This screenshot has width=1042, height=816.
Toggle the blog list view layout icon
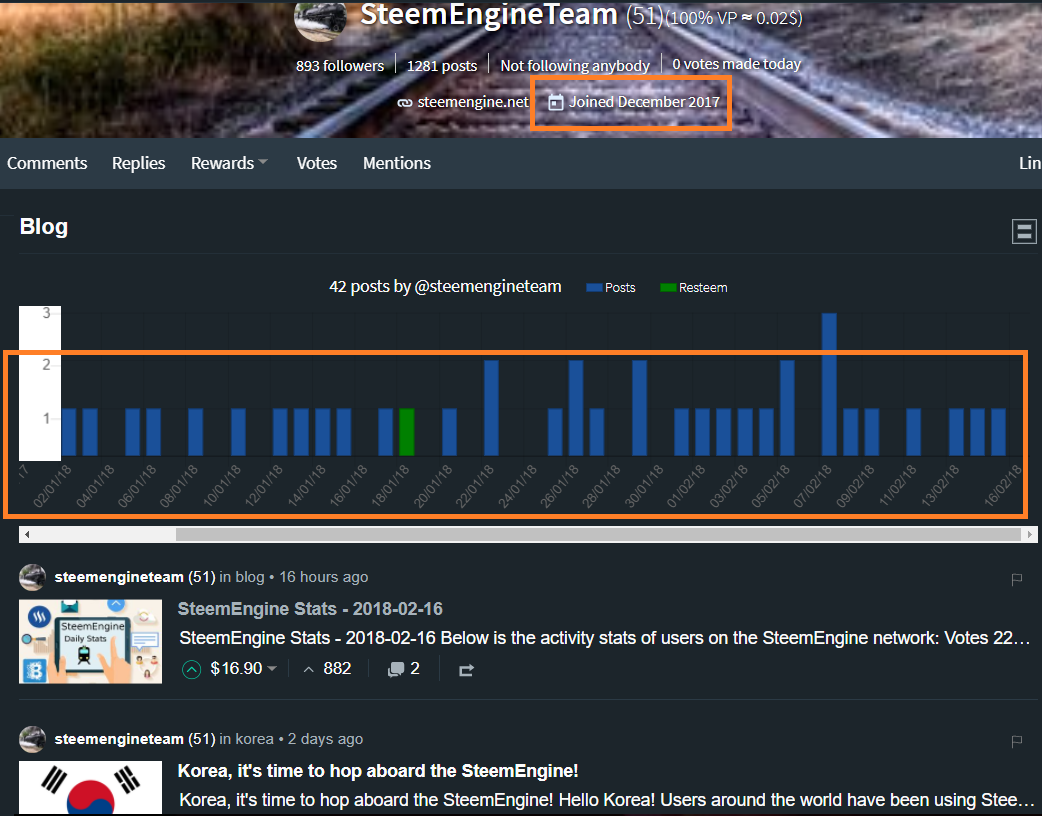tap(1024, 231)
